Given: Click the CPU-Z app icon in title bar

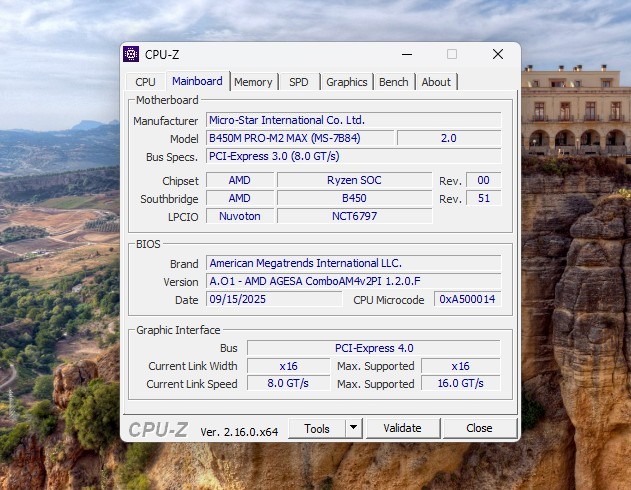Looking at the screenshot, I should [131, 54].
